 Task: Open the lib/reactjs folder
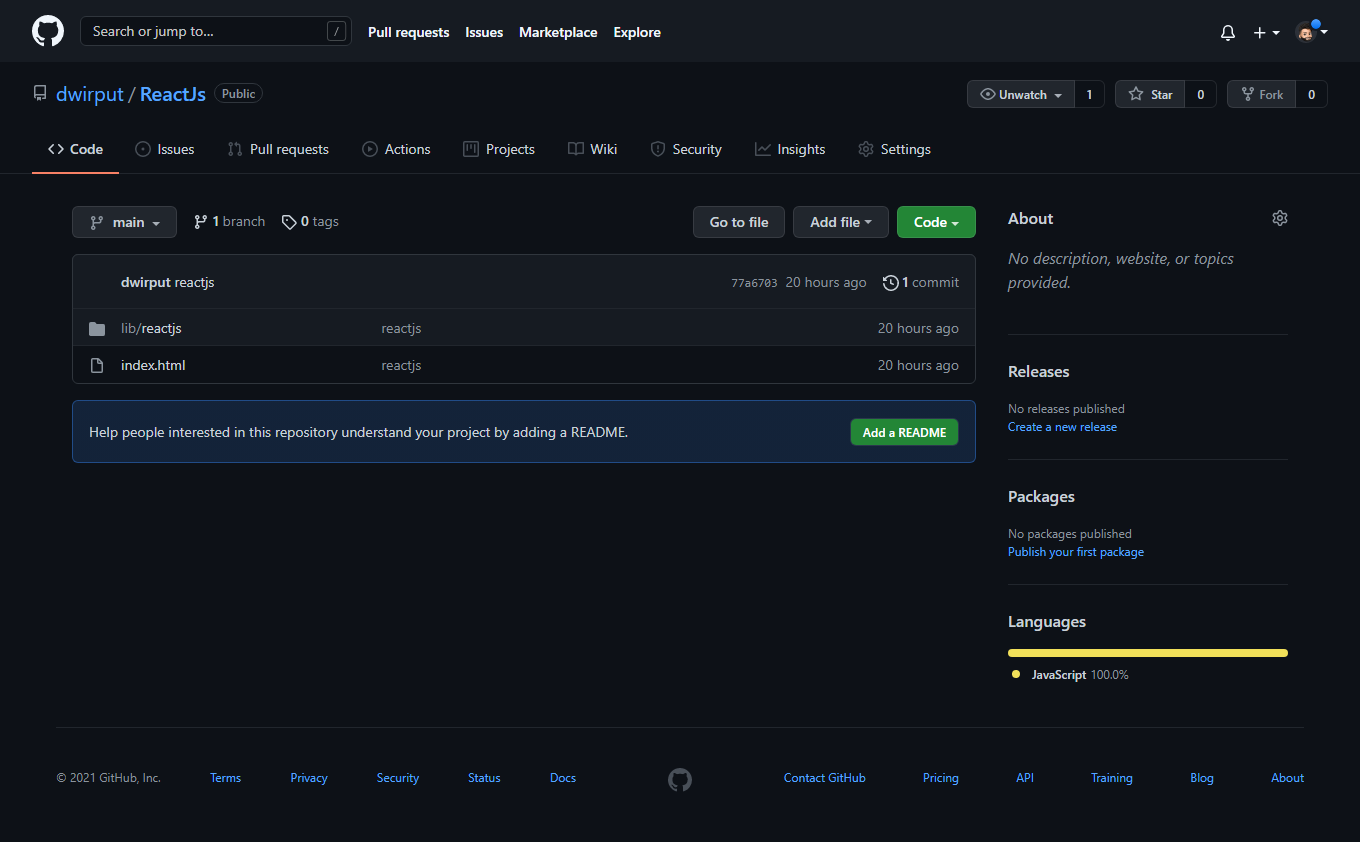(x=151, y=328)
